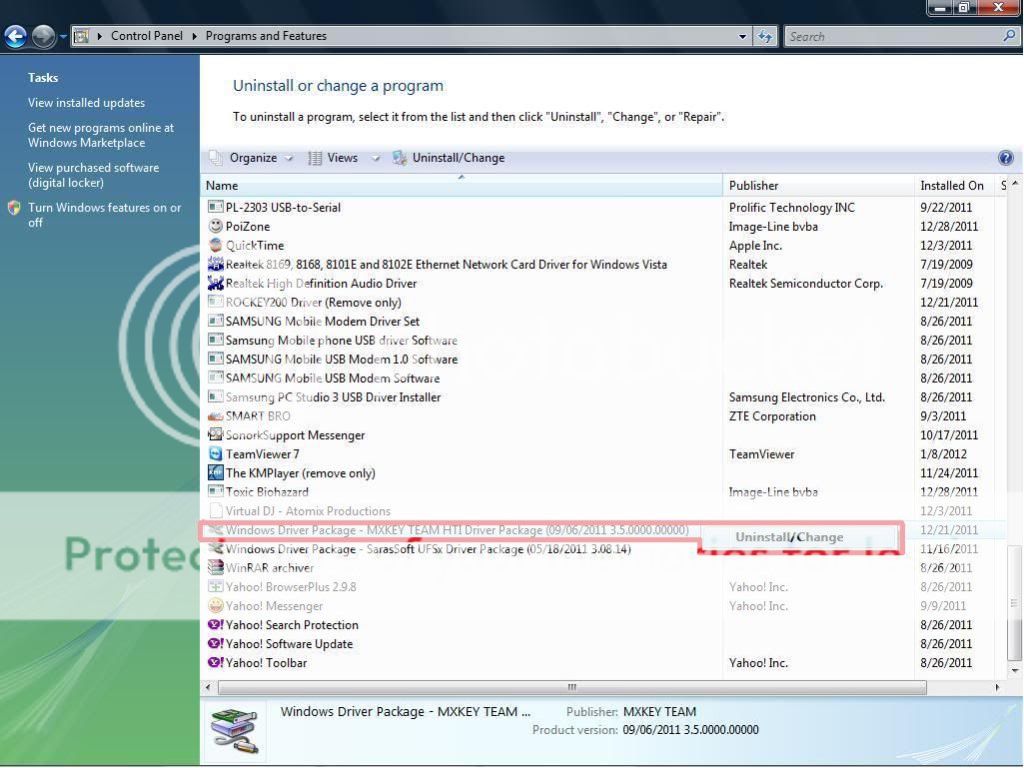Select the 'SAMSUNG Mobile USB Modem Software' entry
This screenshot has height=768, width=1024.
coord(332,378)
